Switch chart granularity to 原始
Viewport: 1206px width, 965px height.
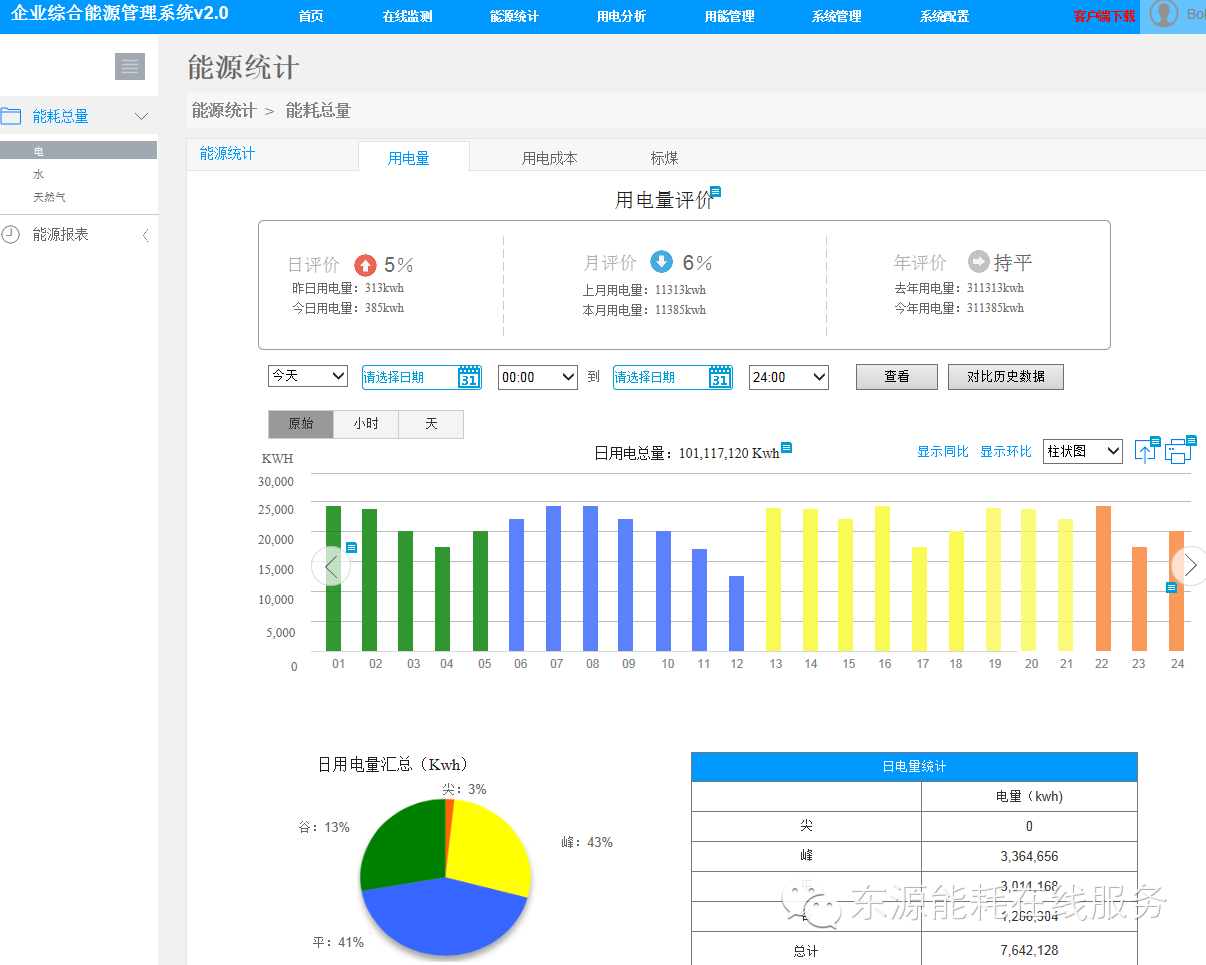[x=301, y=424]
